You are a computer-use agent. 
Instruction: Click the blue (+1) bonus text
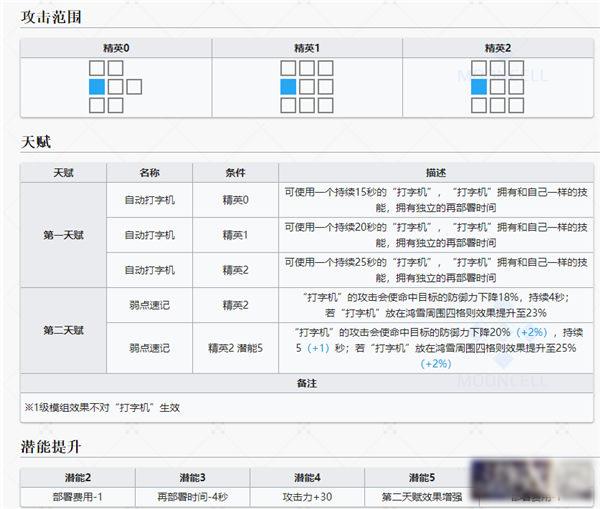(x=318, y=348)
